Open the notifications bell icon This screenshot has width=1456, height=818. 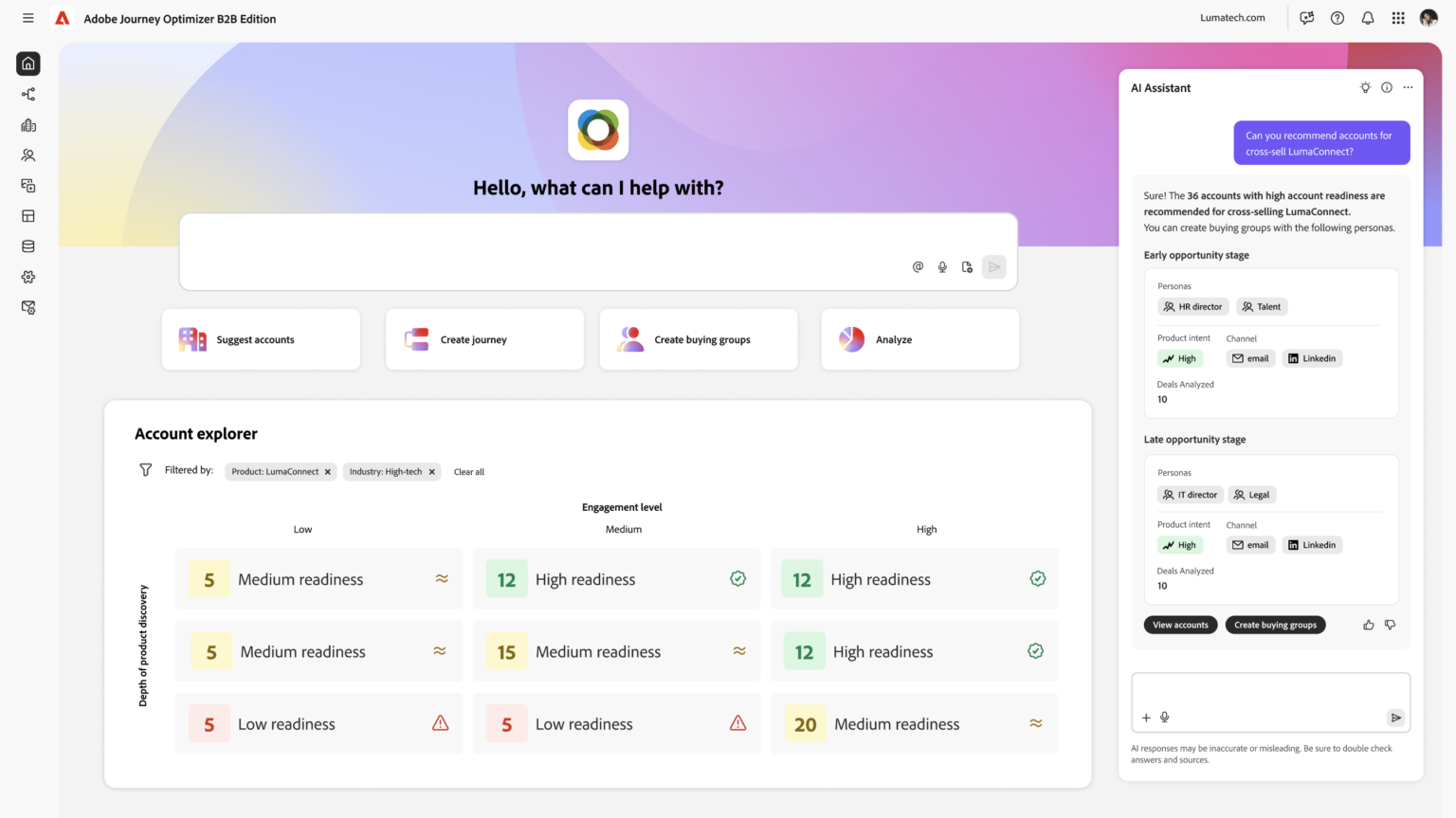1368,18
